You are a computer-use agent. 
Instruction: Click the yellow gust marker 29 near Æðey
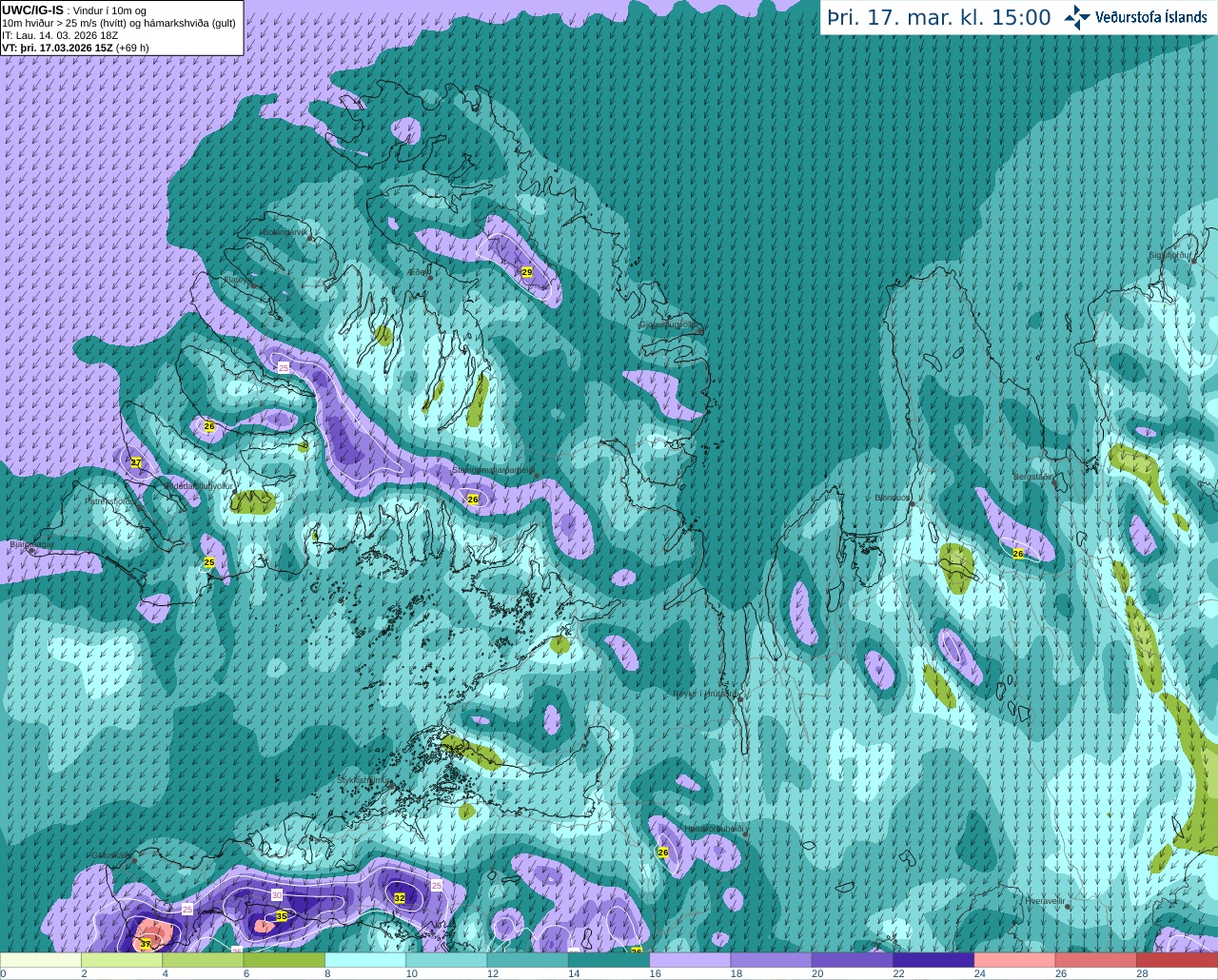527,272
